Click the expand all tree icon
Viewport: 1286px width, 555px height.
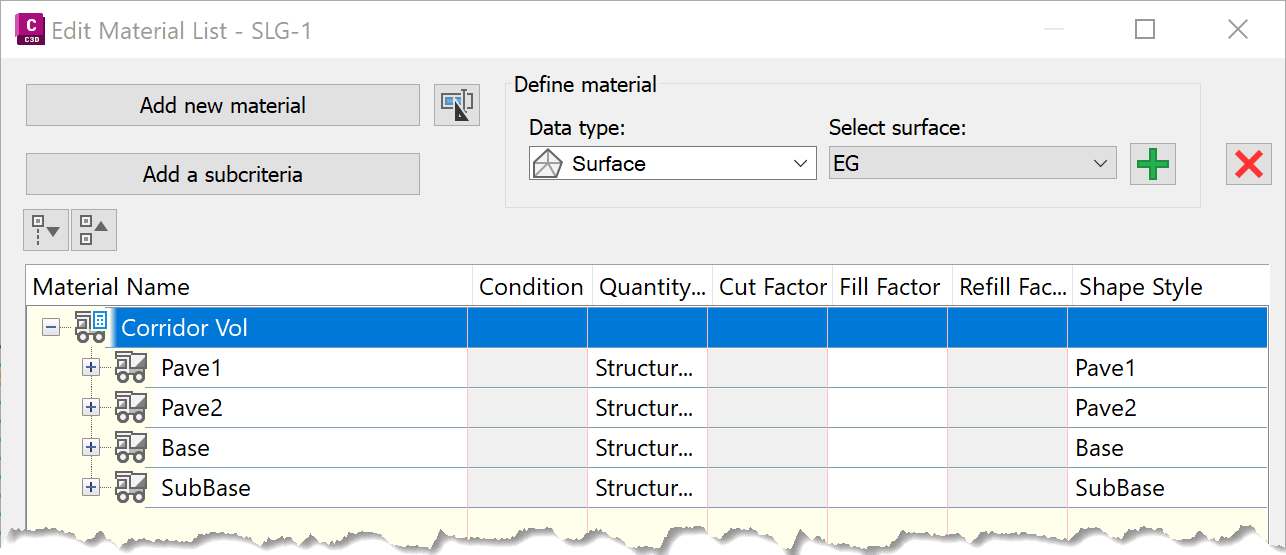point(44,230)
